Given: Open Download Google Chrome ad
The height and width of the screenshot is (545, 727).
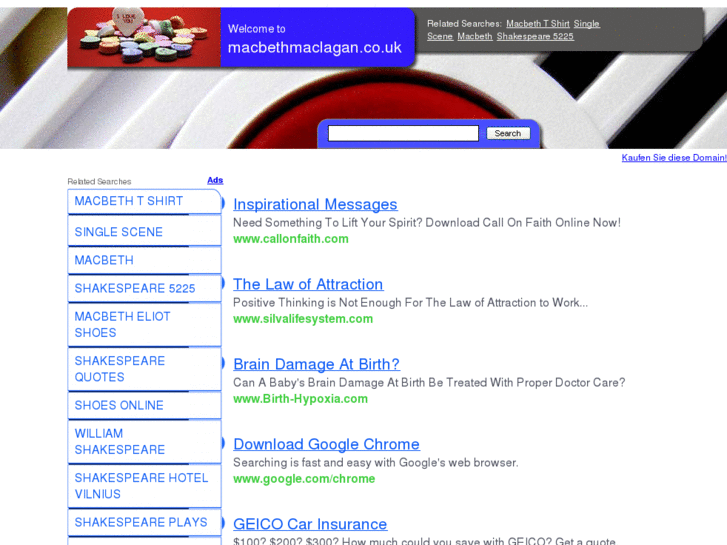Looking at the screenshot, I should tap(326, 444).
